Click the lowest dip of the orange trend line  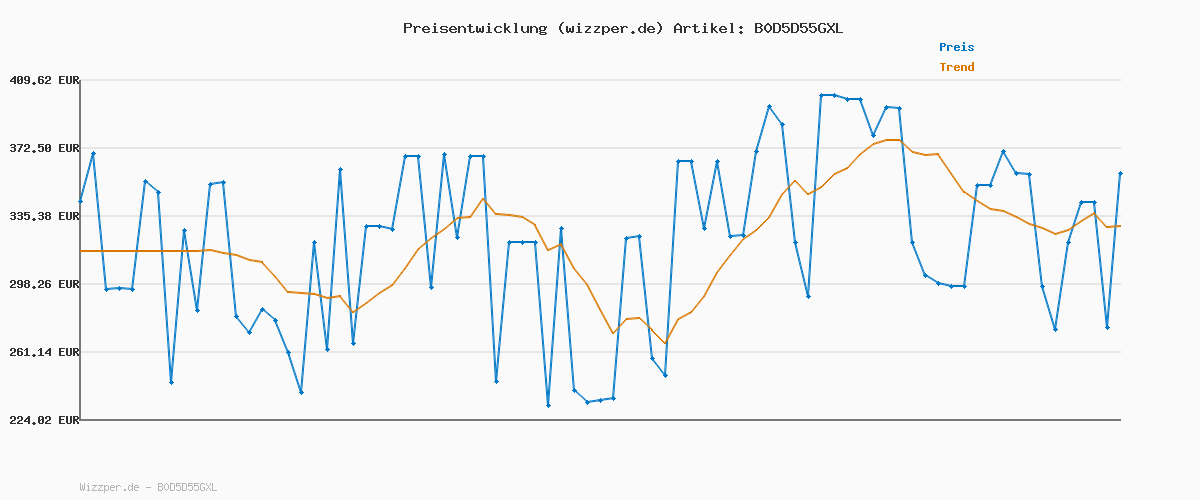664,344
